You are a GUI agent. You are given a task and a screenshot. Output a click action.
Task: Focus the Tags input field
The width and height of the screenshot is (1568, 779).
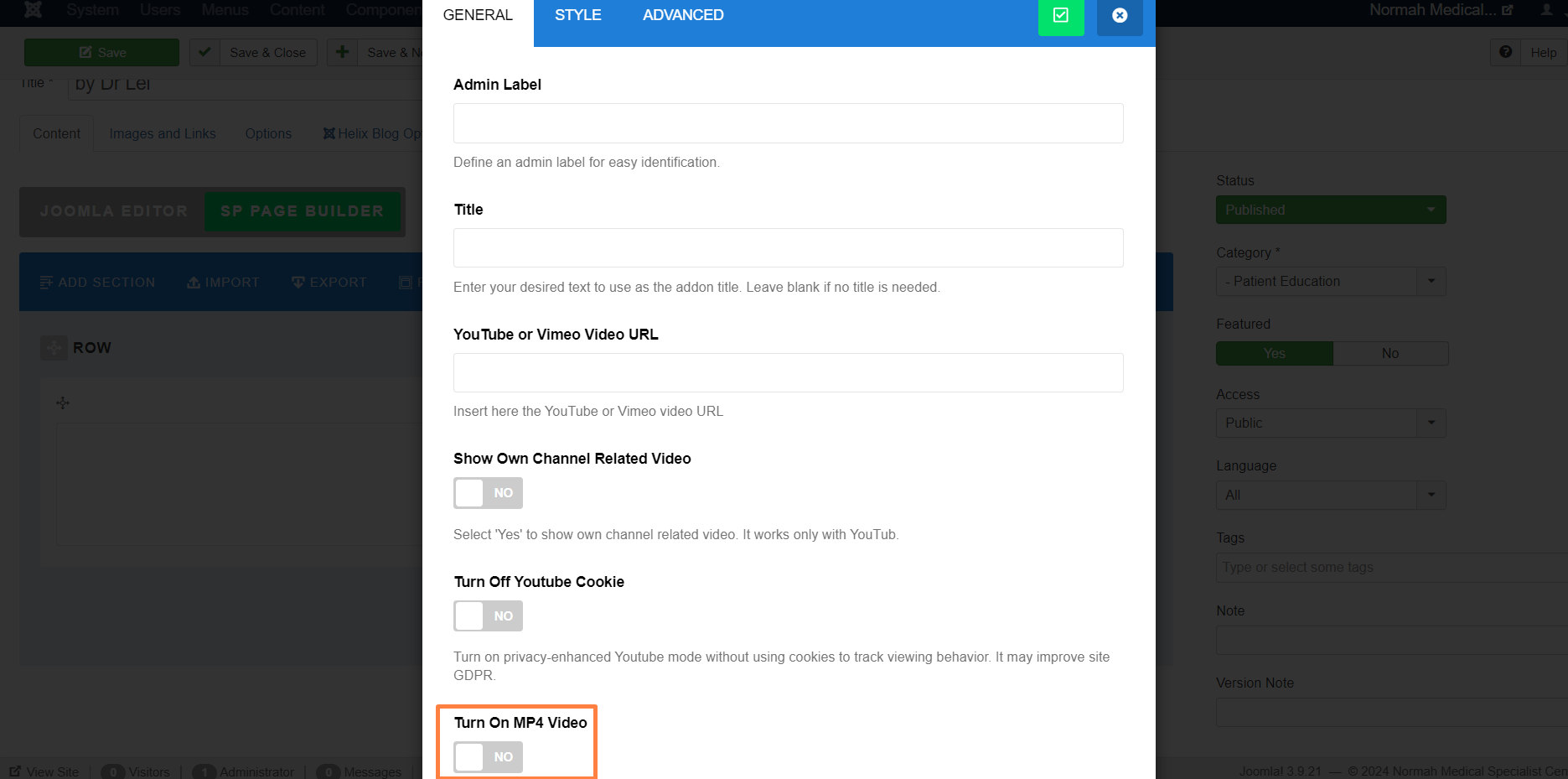1391,568
